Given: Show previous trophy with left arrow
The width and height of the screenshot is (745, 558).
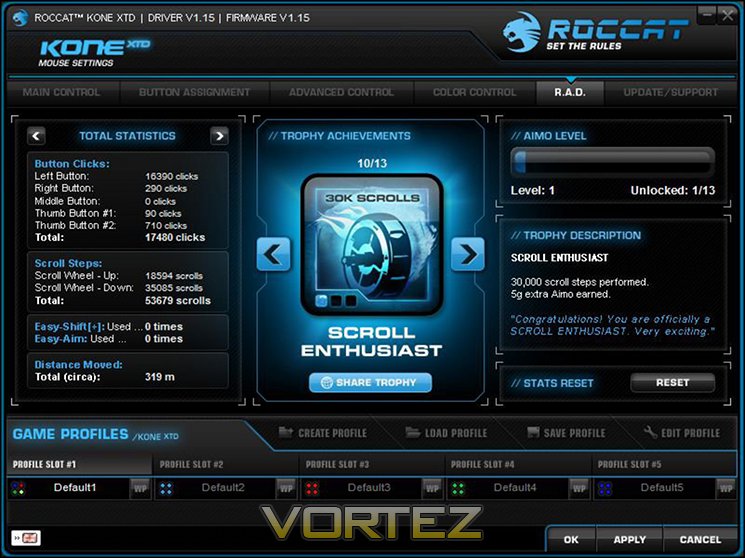Looking at the screenshot, I should point(273,254).
